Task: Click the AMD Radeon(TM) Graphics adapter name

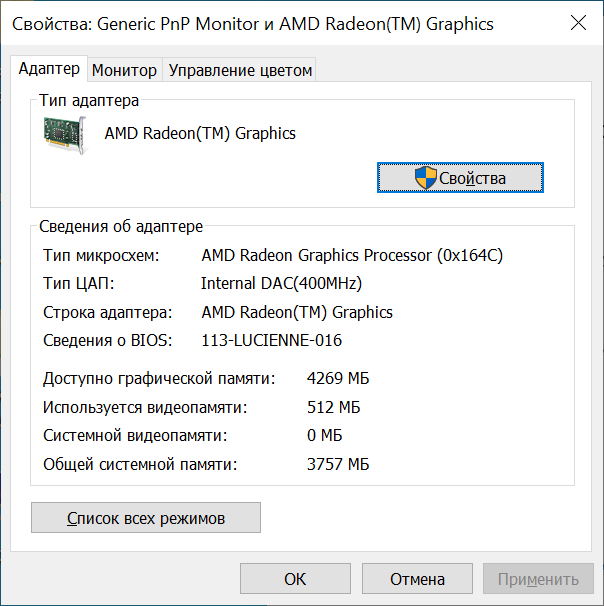Action: (x=200, y=133)
